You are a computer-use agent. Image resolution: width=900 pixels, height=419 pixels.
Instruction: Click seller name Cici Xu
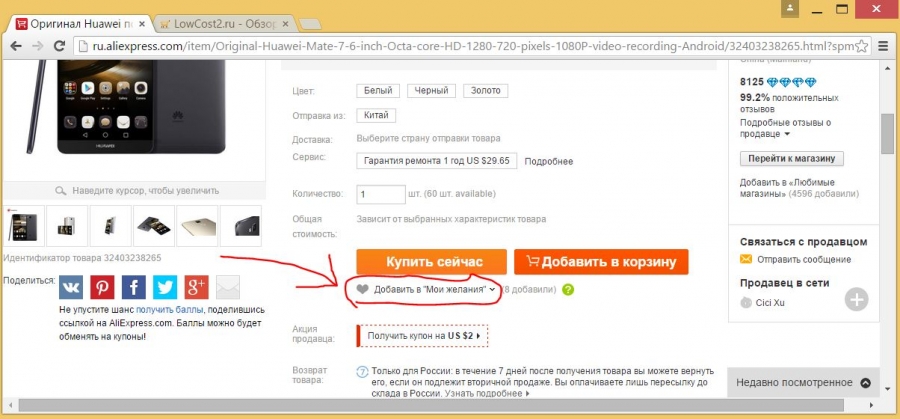[770, 302]
